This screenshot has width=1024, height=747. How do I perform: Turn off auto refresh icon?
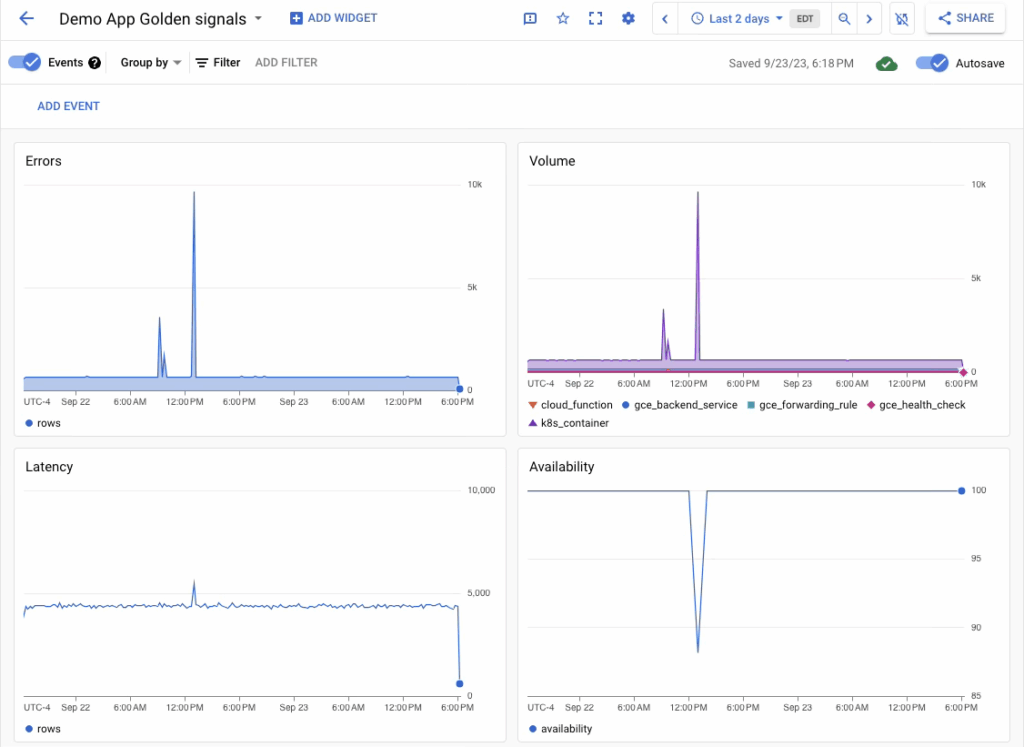tap(902, 19)
